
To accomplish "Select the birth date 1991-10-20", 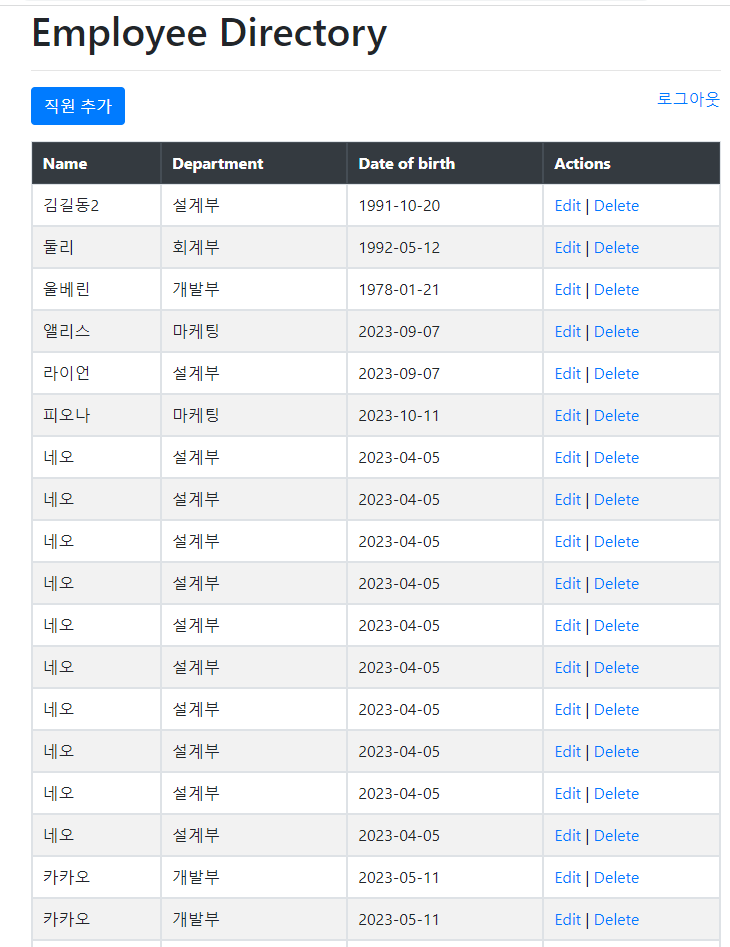I will (x=445, y=205).
